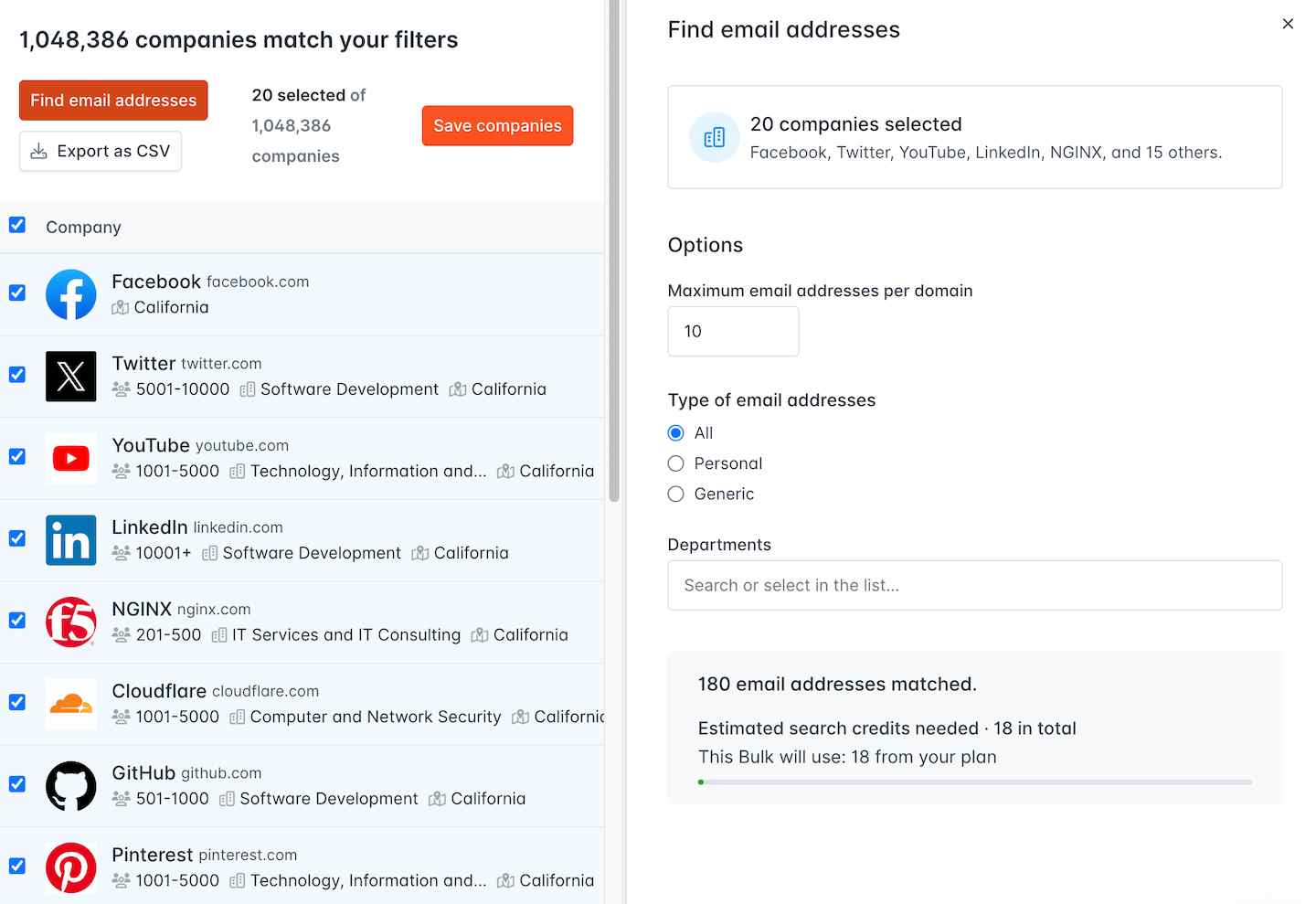Click the location icon in GitHub row
The height and width of the screenshot is (904, 1316).
point(437,800)
